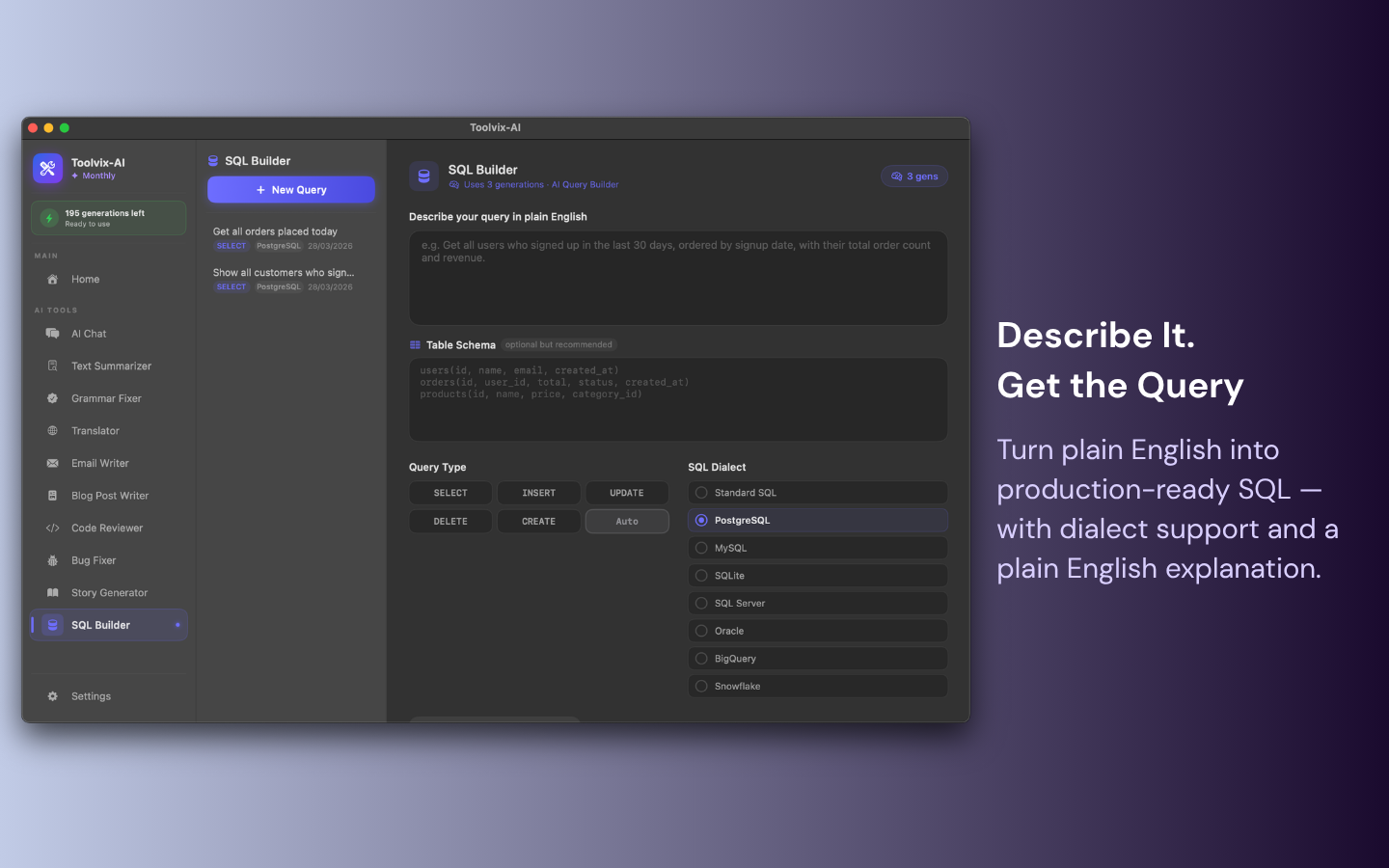This screenshot has height=868, width=1389.
Task: Open Home in the sidebar
Action: tap(109, 280)
